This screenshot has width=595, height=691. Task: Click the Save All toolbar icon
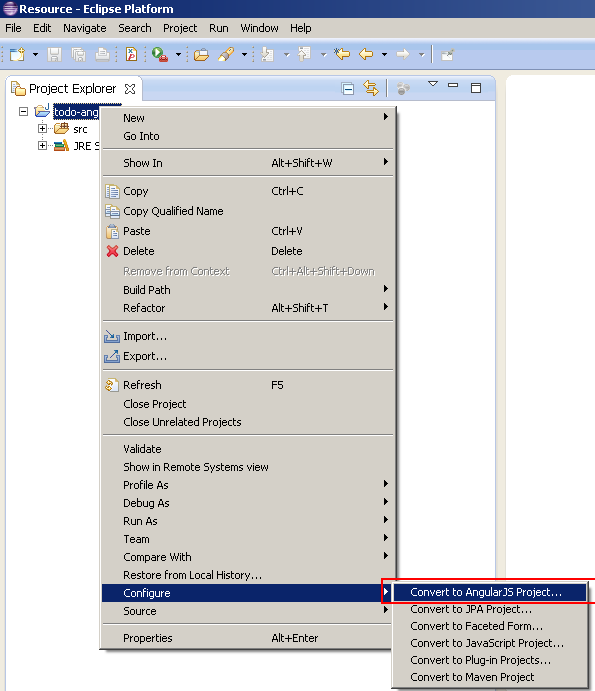(78, 55)
